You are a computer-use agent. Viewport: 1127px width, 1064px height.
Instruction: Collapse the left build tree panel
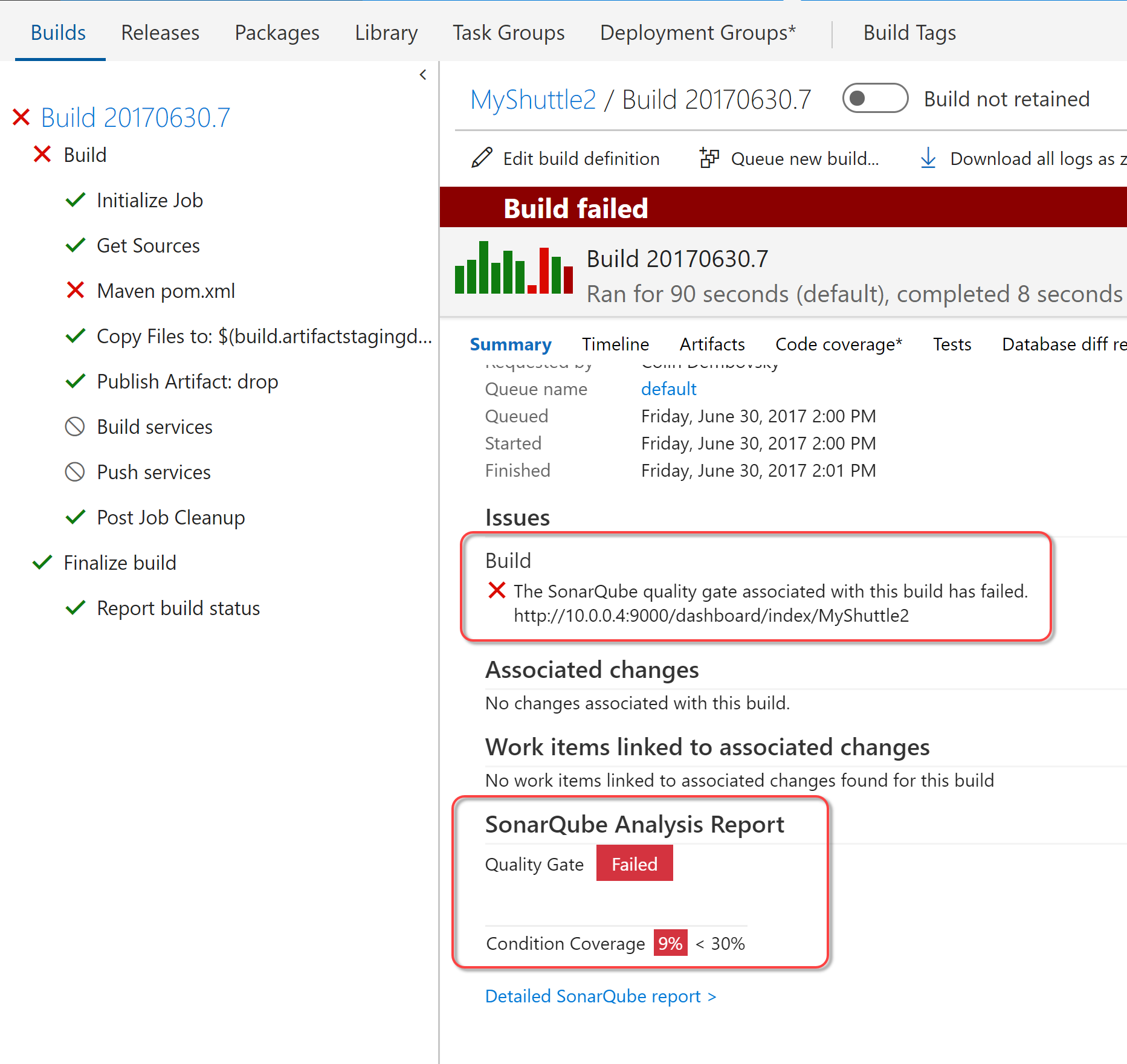pyautogui.click(x=423, y=75)
